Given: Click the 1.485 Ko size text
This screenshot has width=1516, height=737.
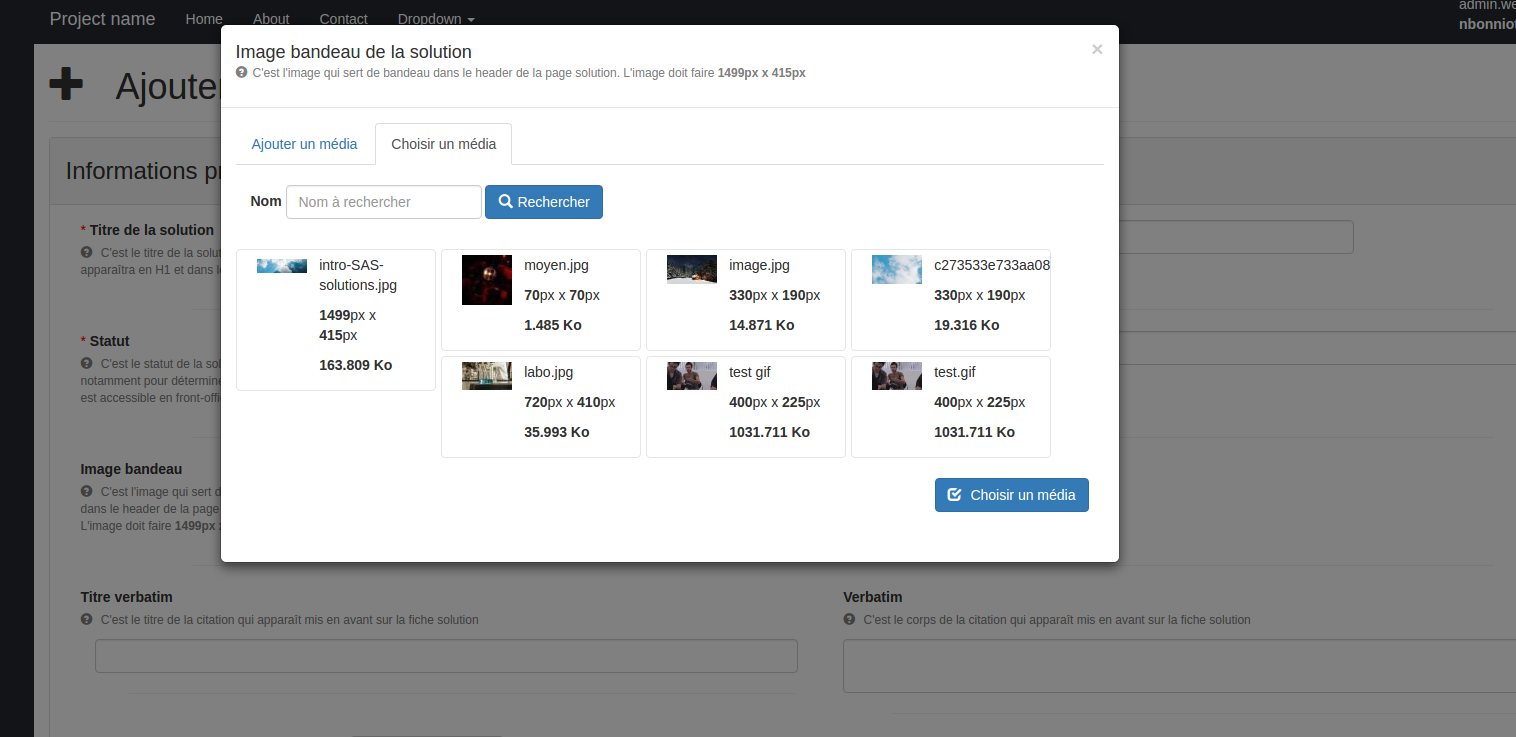Looking at the screenshot, I should coord(553,325).
